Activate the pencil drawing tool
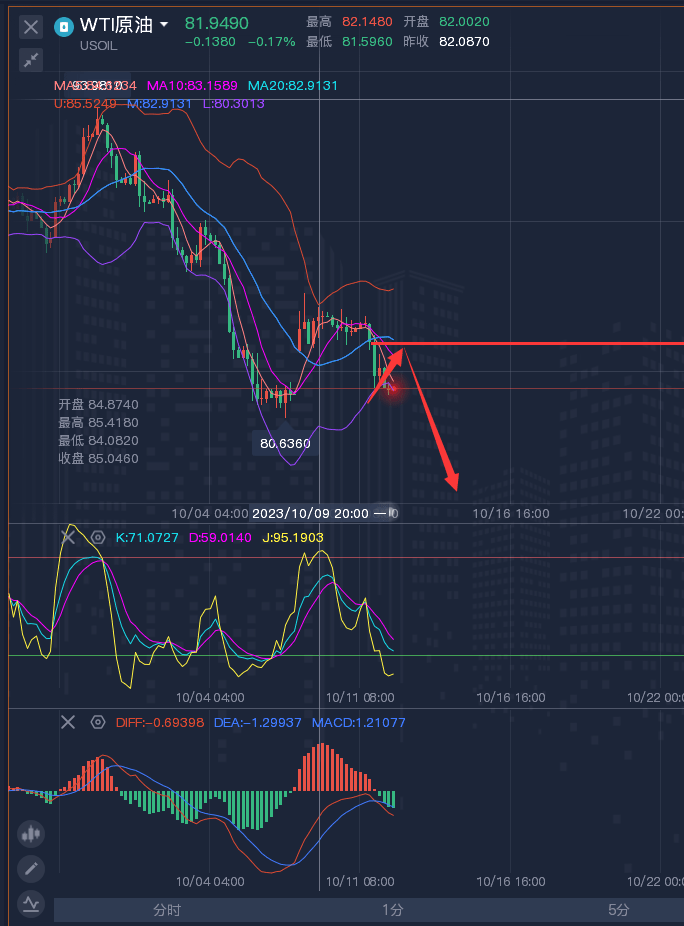This screenshot has width=684, height=926. click(x=31, y=868)
